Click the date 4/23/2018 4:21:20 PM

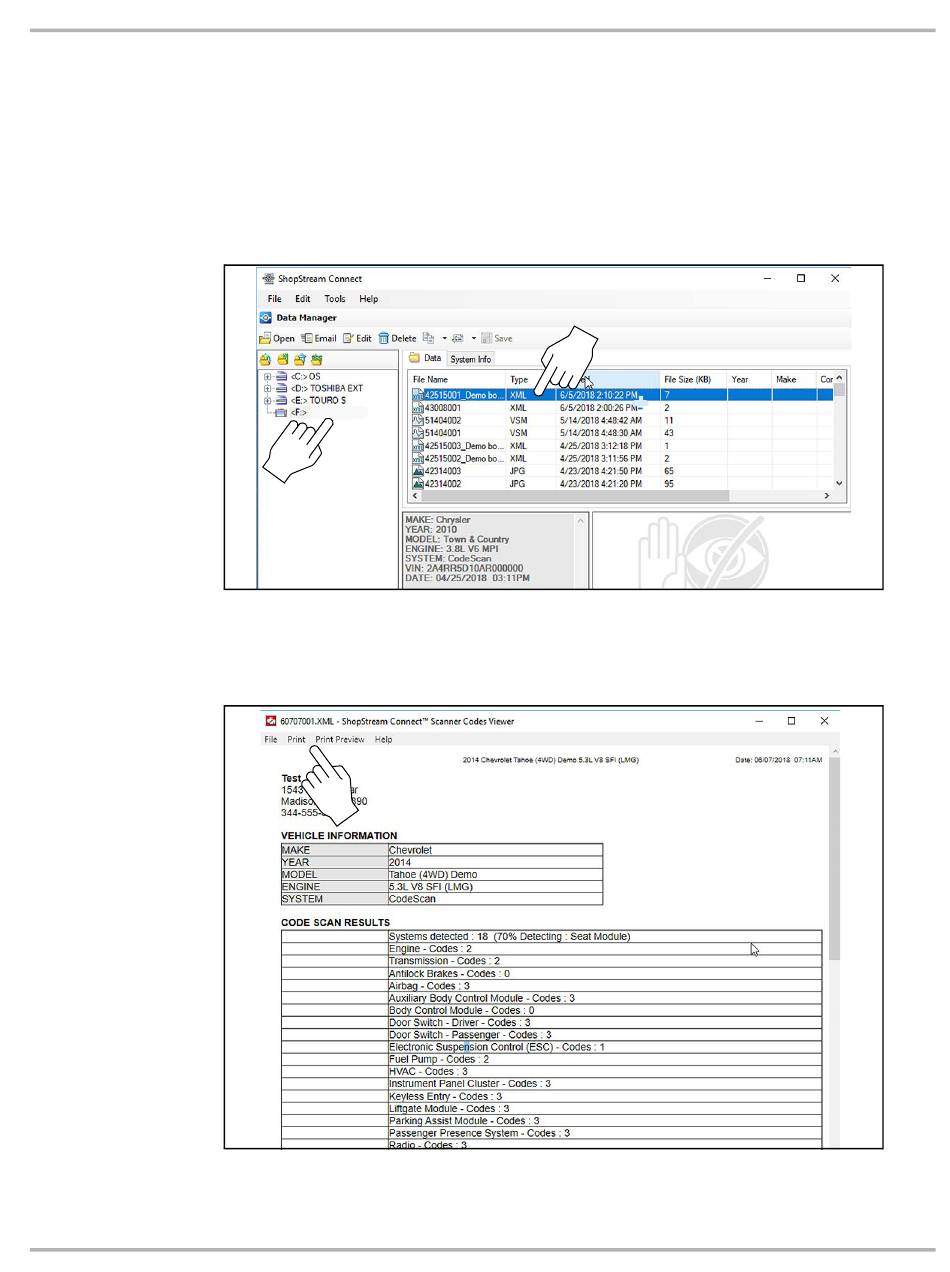601,484
